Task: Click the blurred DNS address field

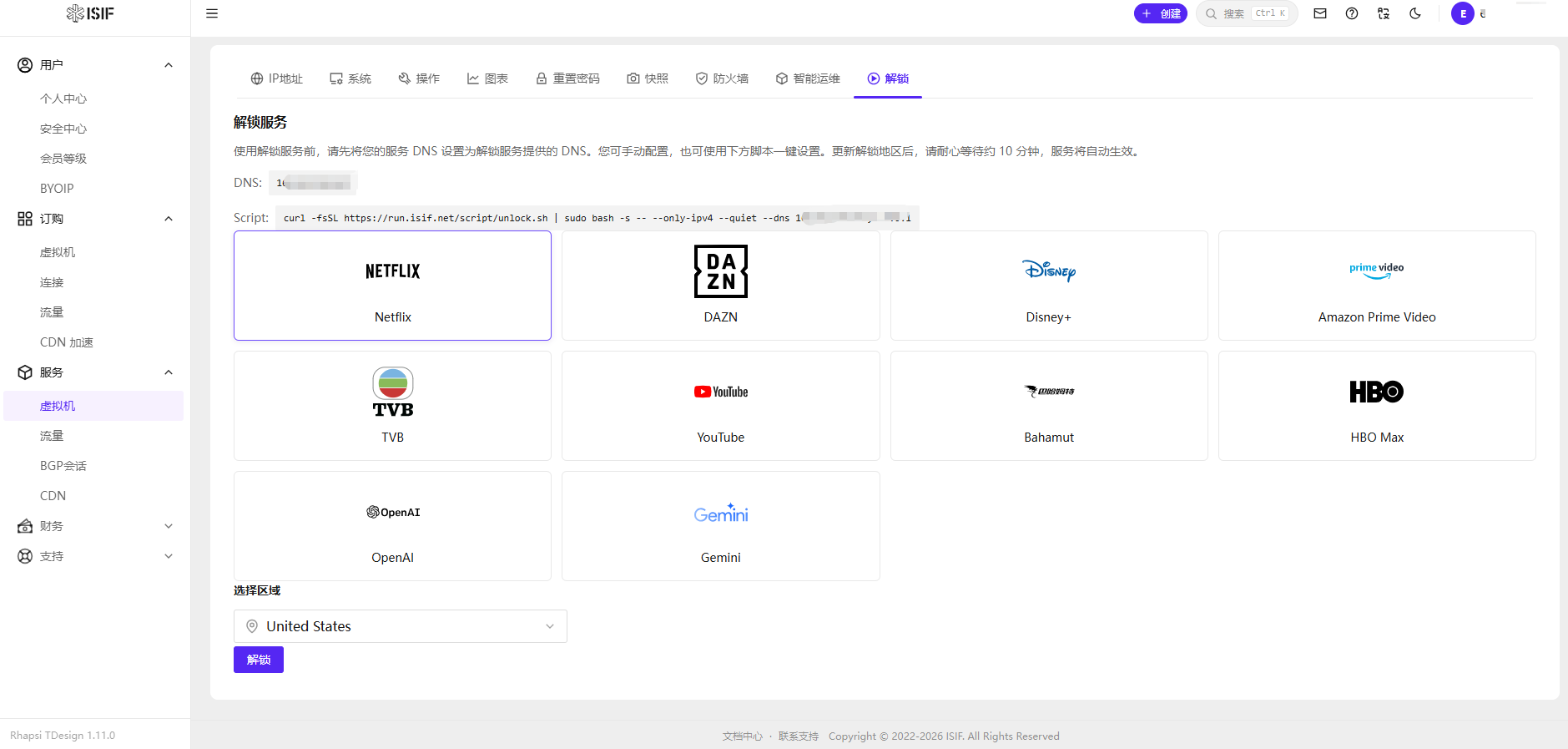Action: coord(314,183)
